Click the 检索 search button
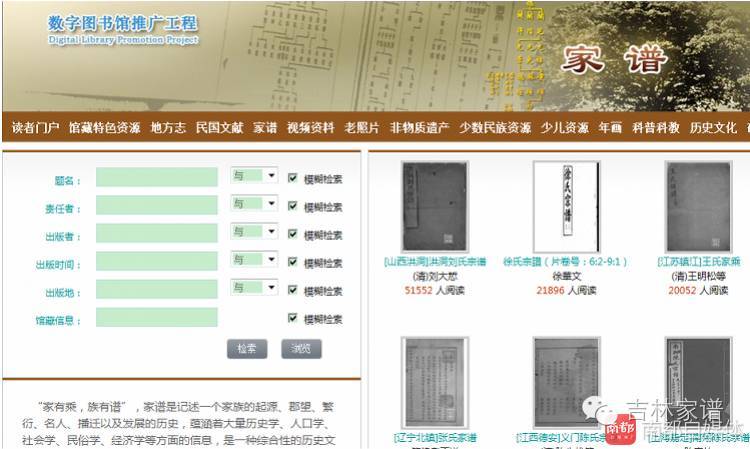The height and width of the screenshot is (449, 750). point(247,349)
